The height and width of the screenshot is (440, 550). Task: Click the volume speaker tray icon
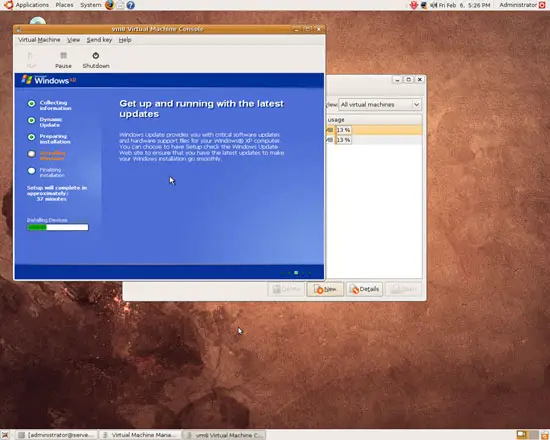[x=434, y=5]
